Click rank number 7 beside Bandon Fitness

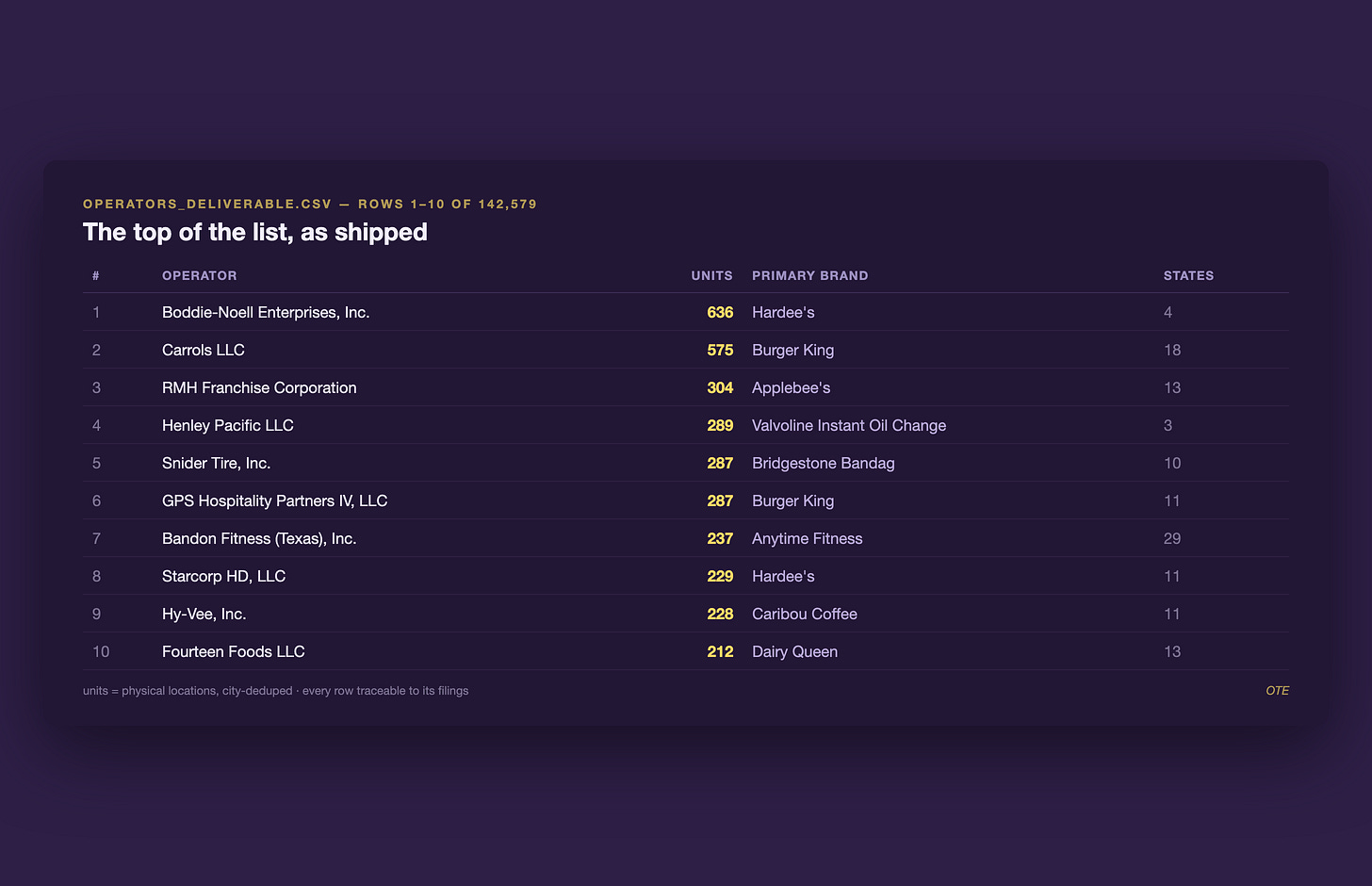(96, 538)
